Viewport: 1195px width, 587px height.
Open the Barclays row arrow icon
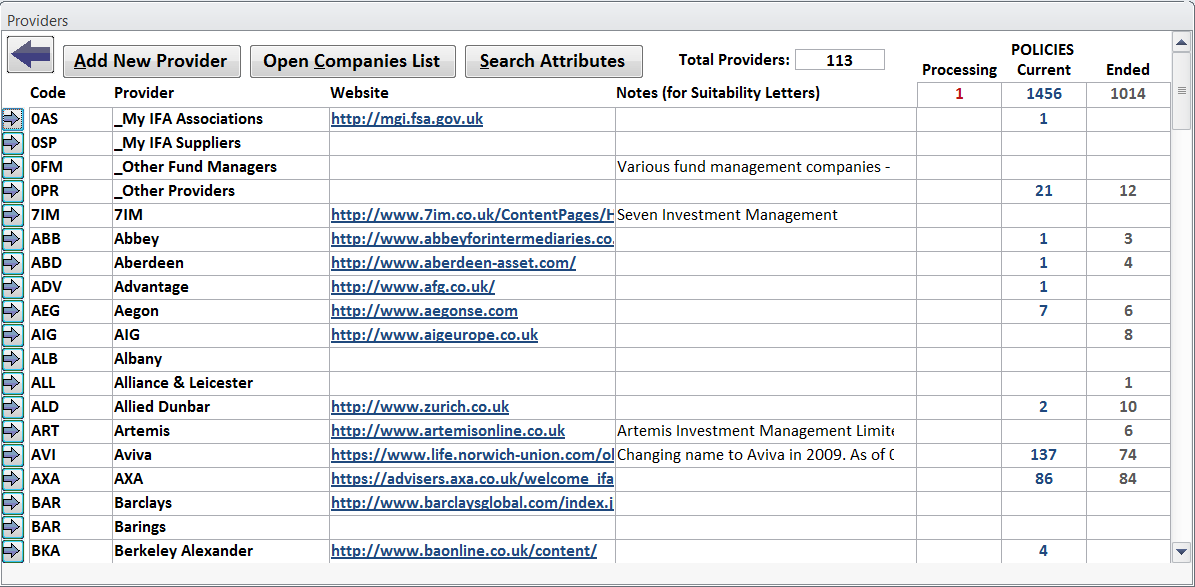14,503
